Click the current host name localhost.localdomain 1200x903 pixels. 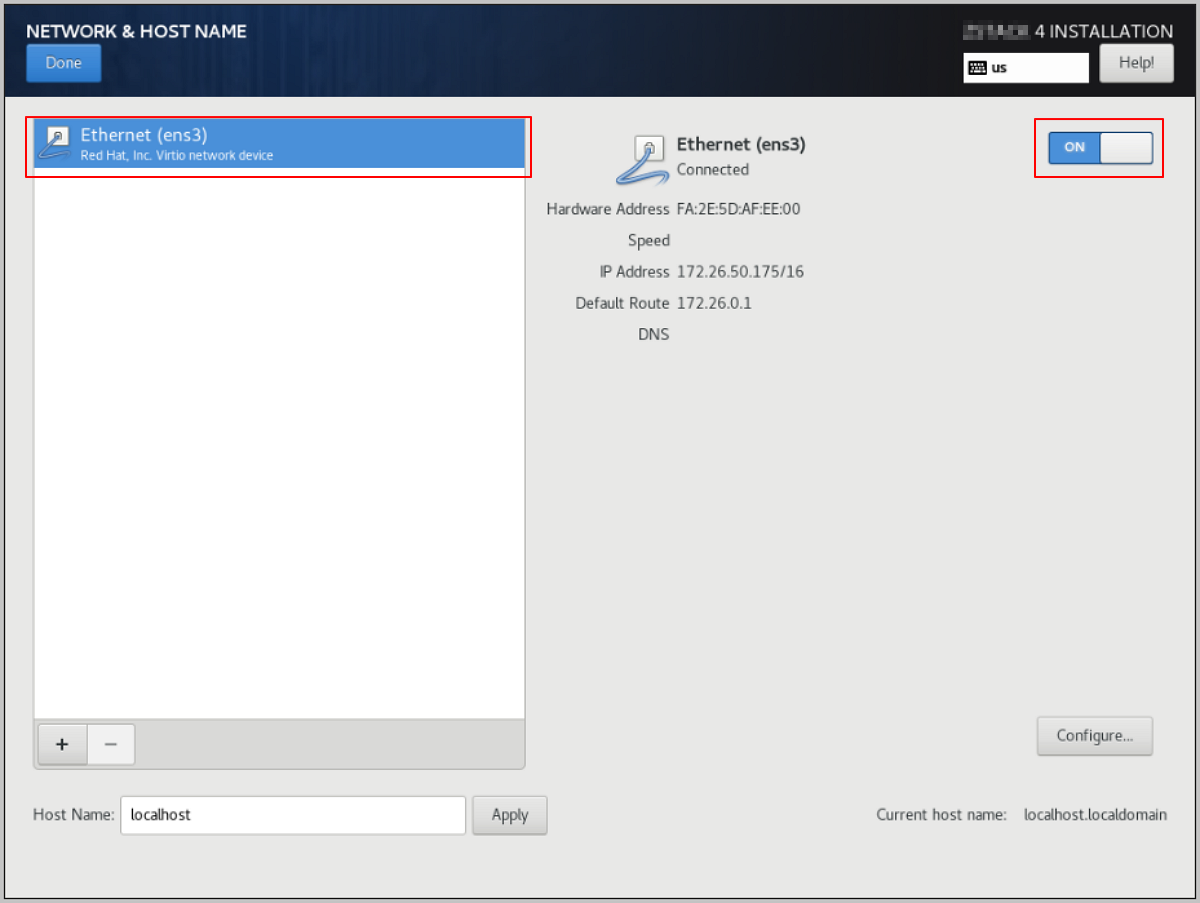(1095, 815)
